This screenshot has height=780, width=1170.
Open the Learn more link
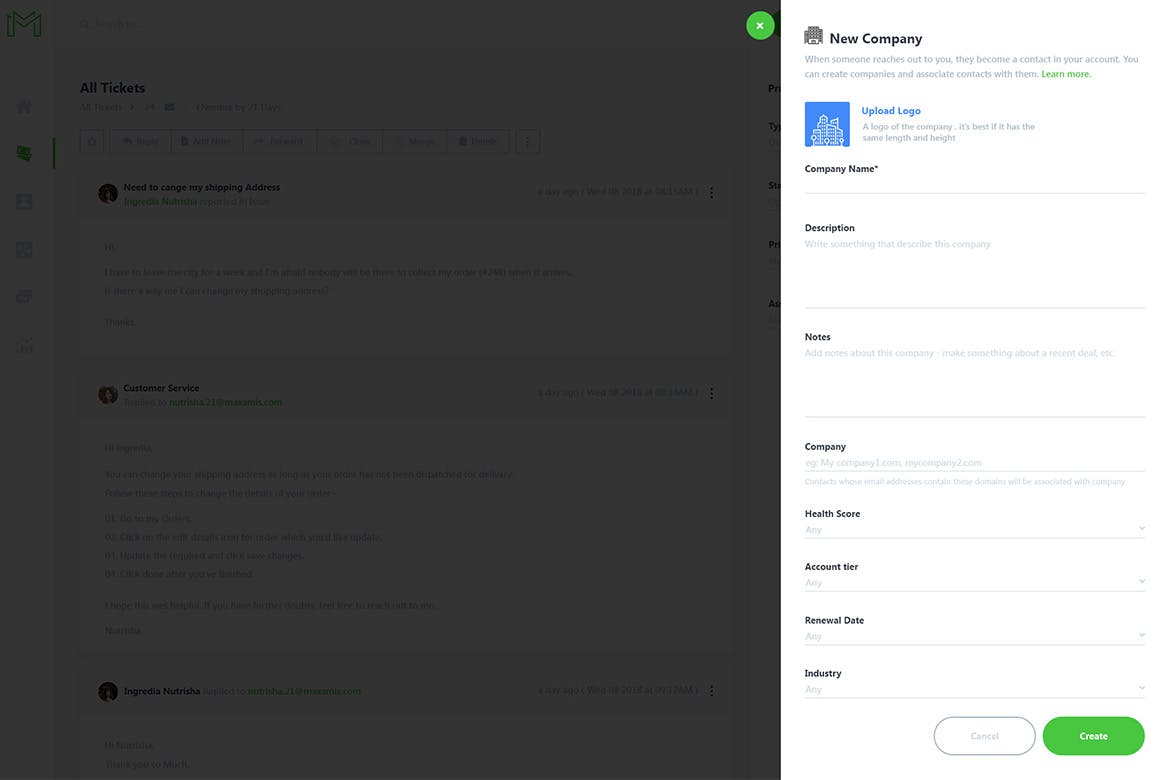coord(1065,74)
